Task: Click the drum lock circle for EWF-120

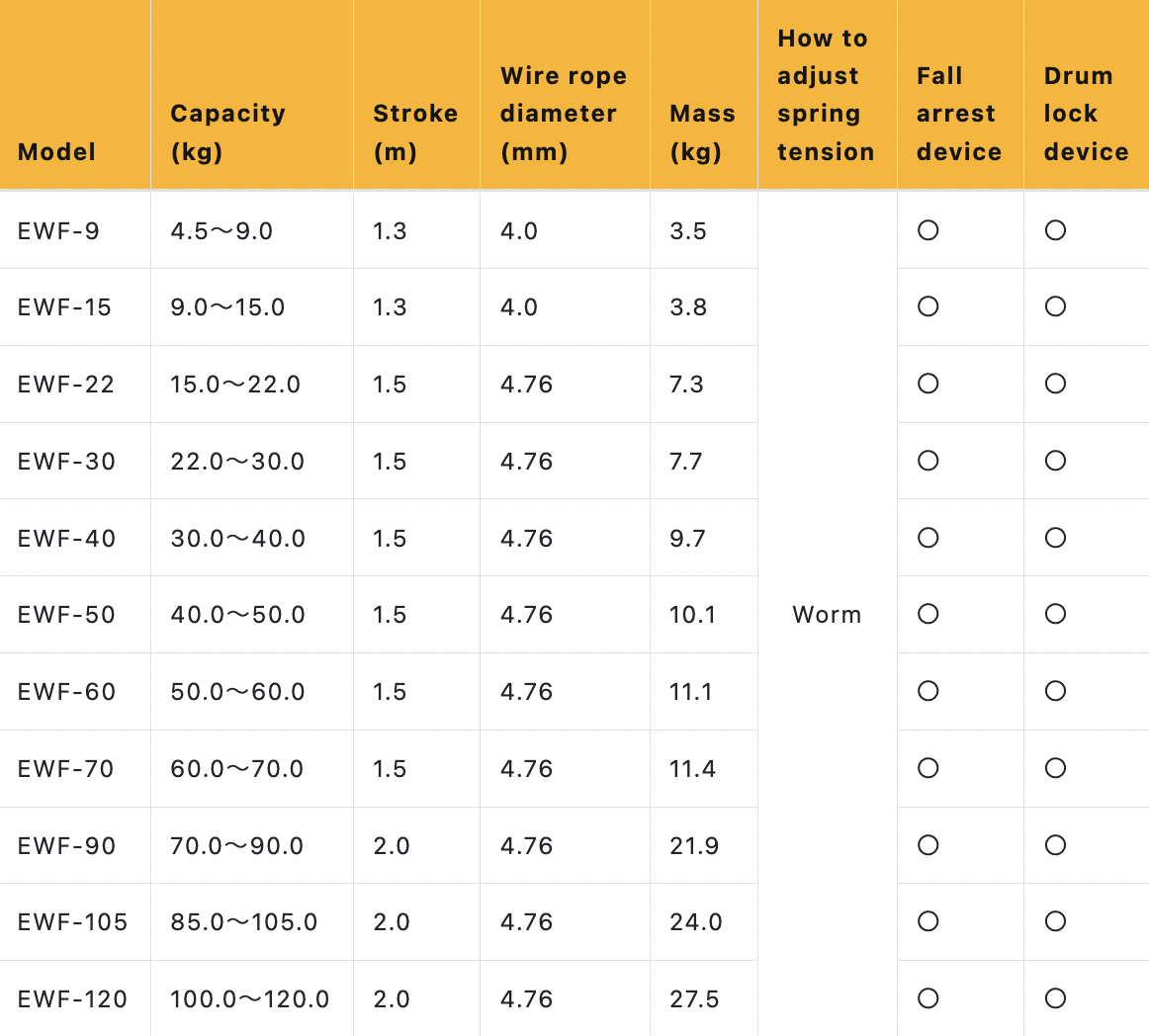Action: pyautogui.click(x=1055, y=998)
